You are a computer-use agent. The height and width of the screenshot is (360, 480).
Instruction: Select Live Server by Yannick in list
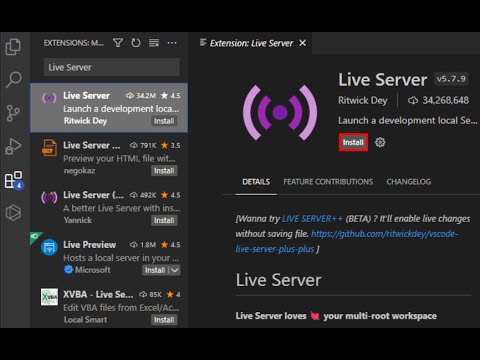[109, 207]
